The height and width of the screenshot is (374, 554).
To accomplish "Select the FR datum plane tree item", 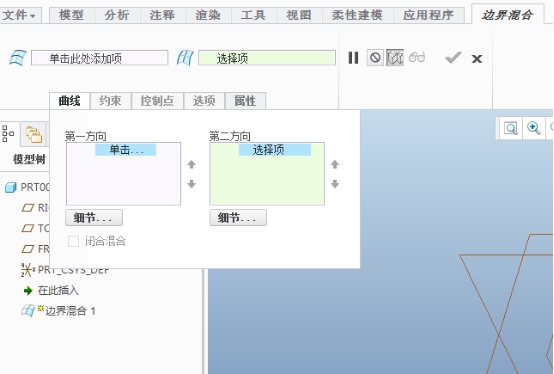I will [35, 249].
